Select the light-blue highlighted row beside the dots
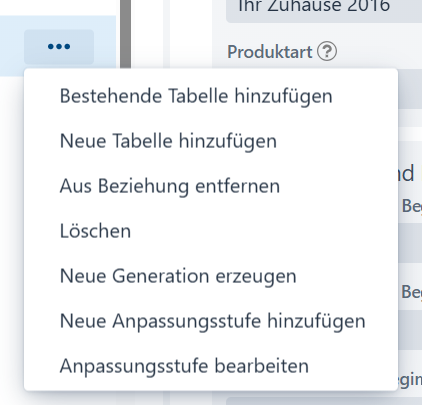Screen dimensions: 422x405 [x=58, y=46]
